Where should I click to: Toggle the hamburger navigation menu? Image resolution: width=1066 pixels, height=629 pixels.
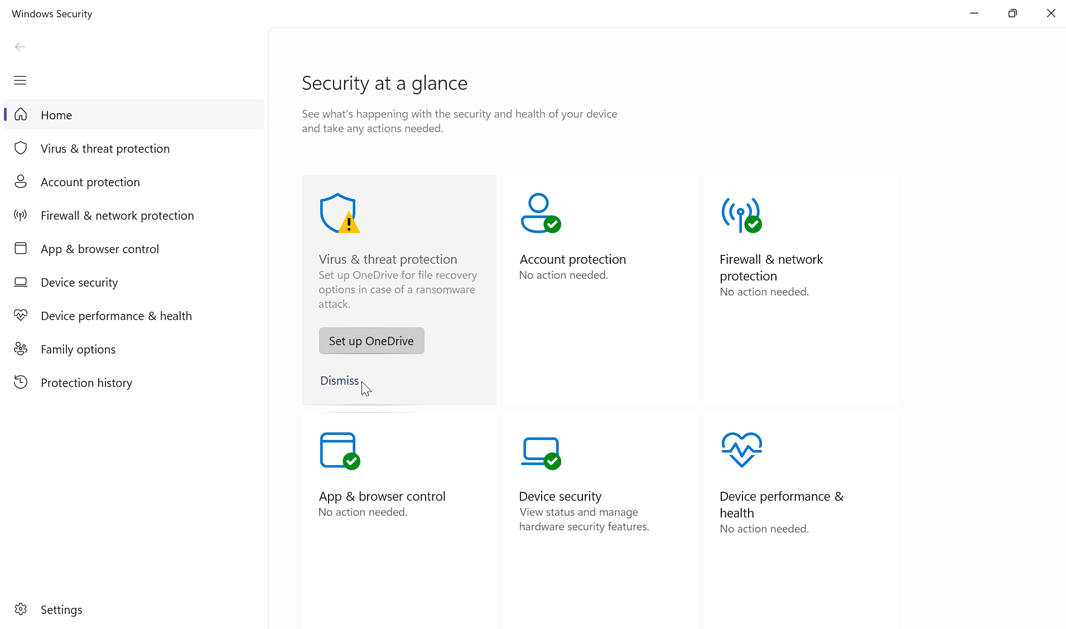click(20, 80)
